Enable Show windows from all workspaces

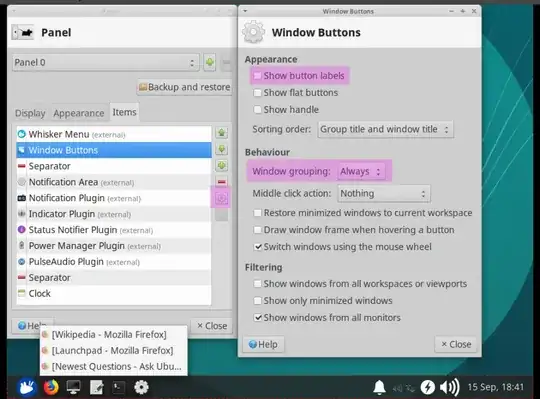coord(258,284)
